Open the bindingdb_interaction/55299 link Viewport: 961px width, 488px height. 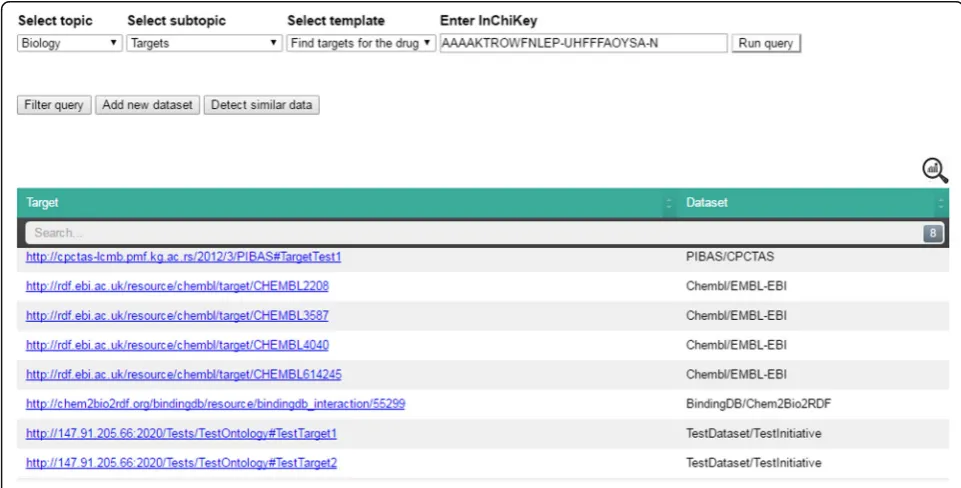pyautogui.click(x=215, y=404)
